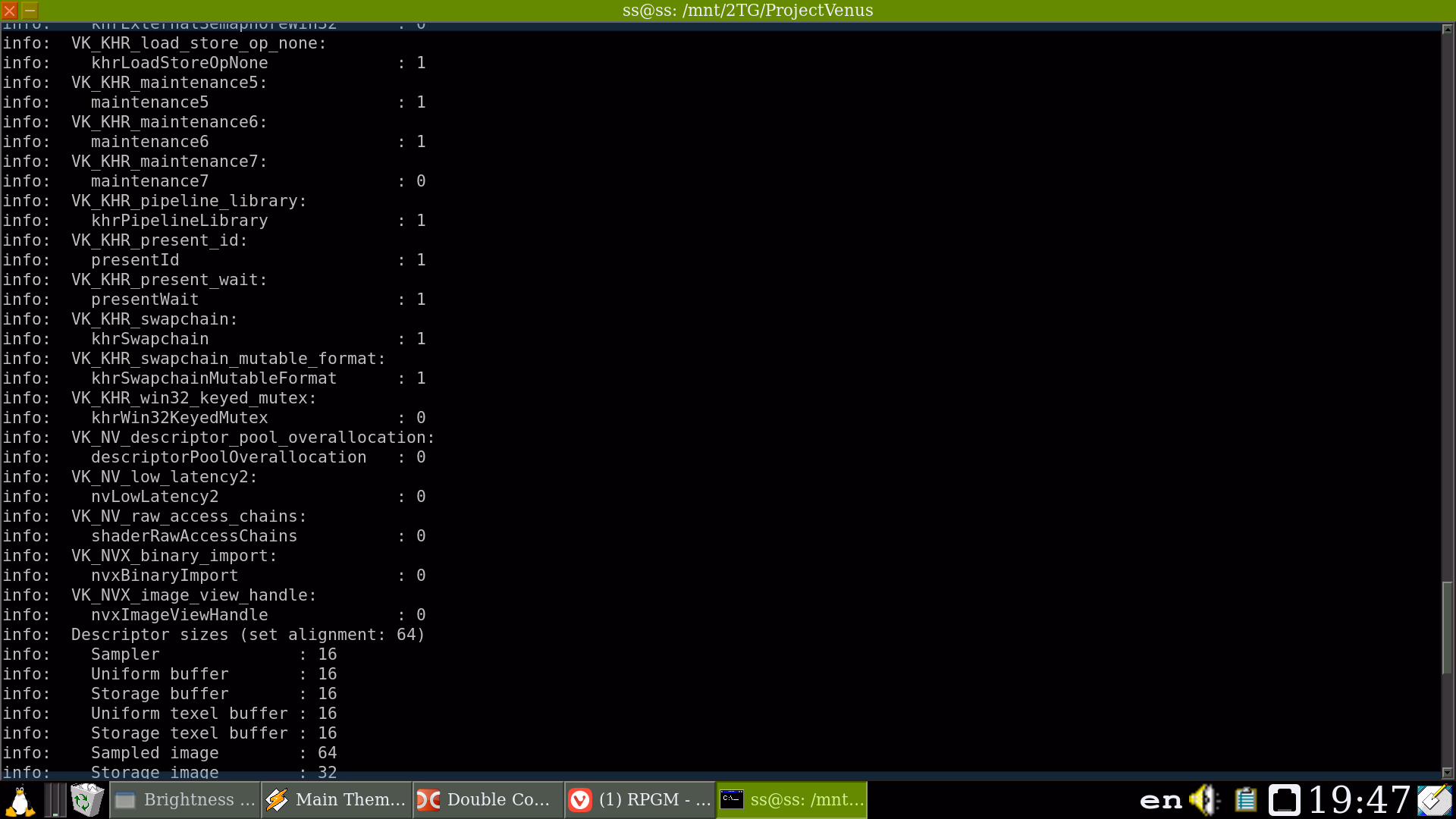Minimize the terminal window

click(30, 11)
